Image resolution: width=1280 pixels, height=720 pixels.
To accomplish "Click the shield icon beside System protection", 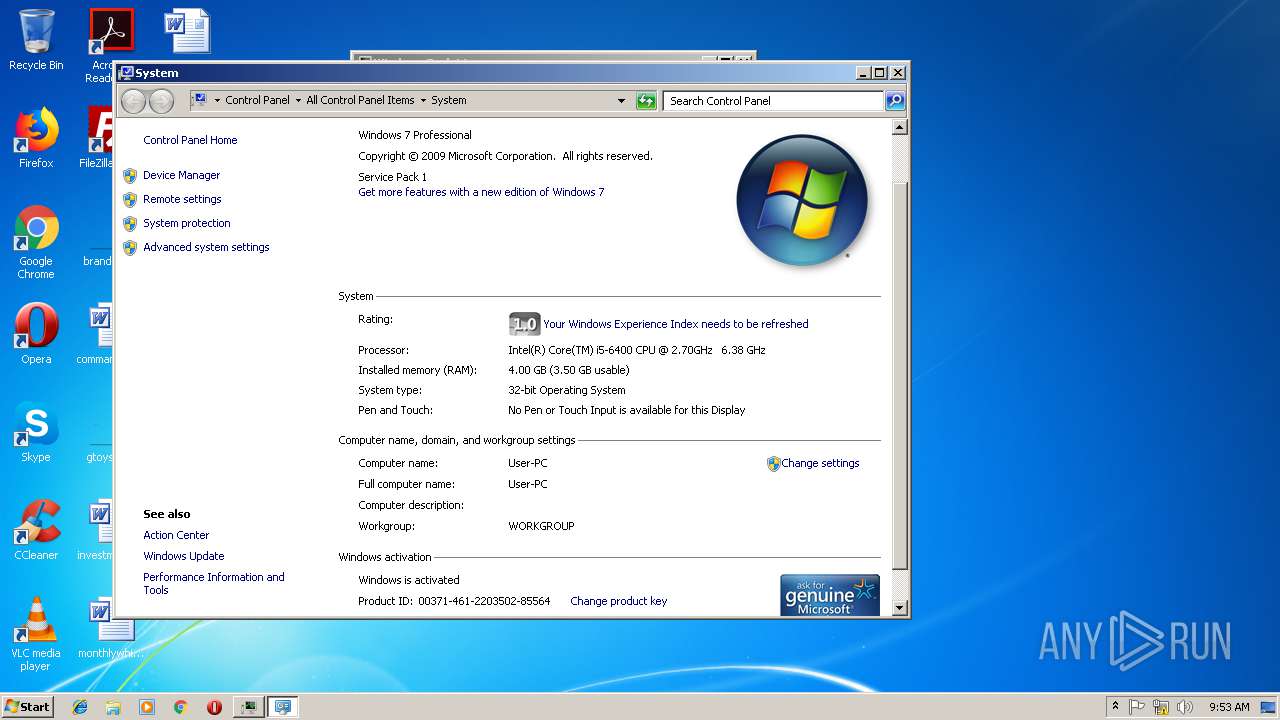I will pos(130,223).
